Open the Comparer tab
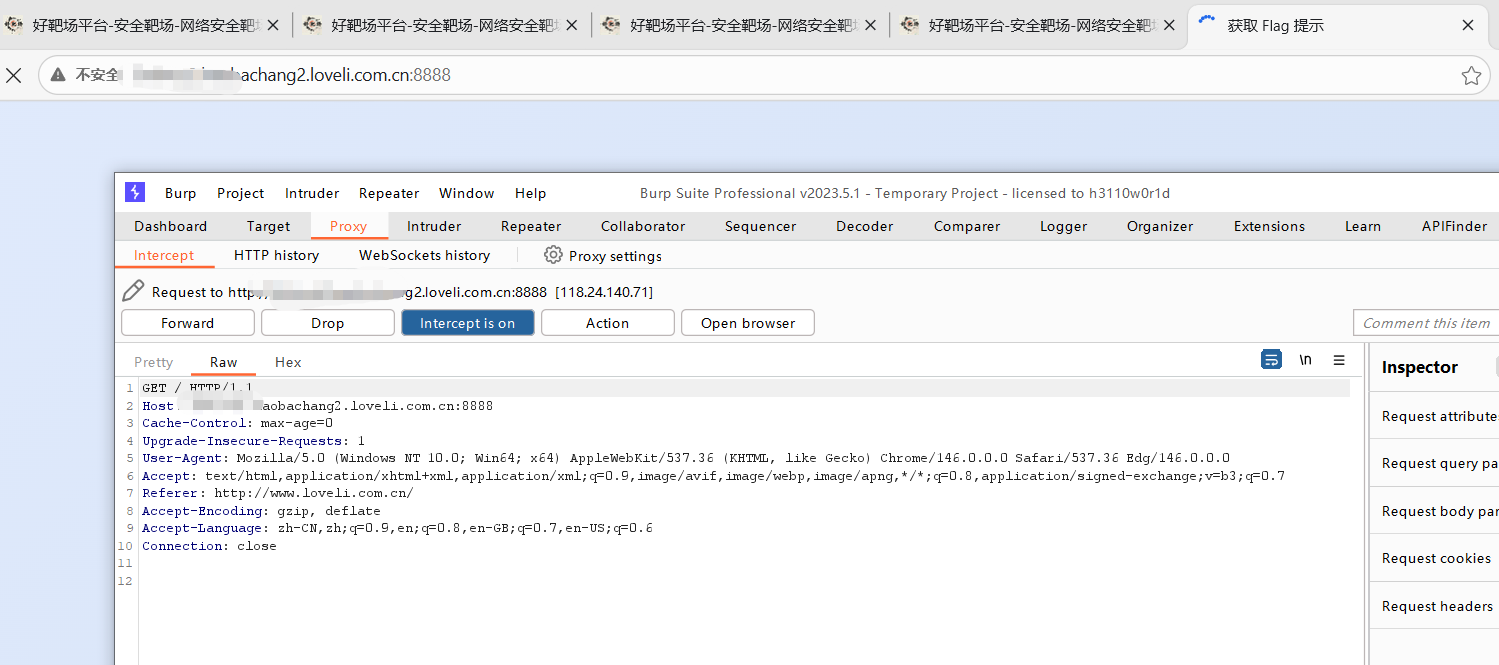This screenshot has height=665, width=1499. (x=967, y=226)
